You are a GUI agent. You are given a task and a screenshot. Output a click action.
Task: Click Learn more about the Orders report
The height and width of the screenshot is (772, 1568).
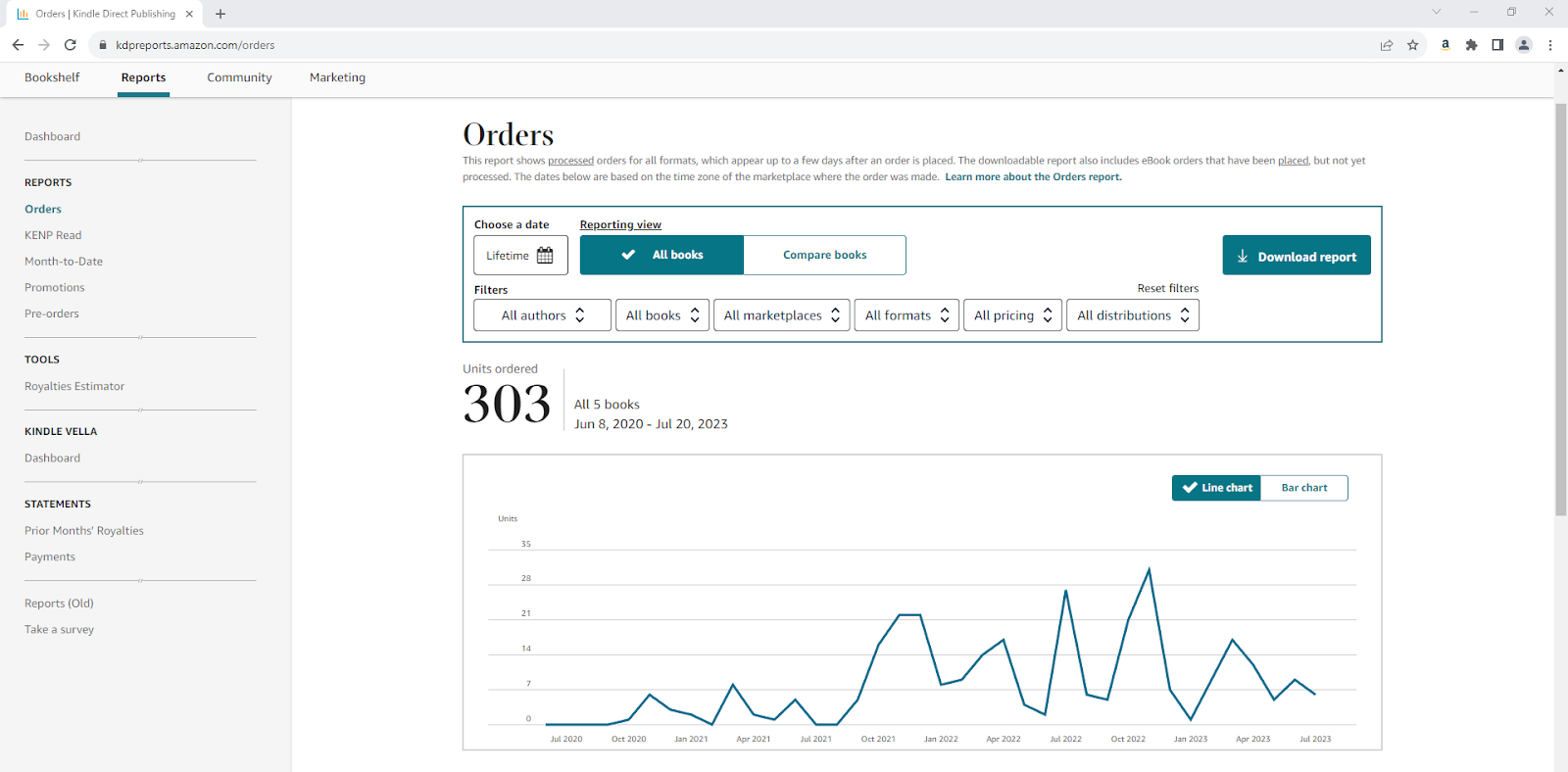tap(1033, 177)
